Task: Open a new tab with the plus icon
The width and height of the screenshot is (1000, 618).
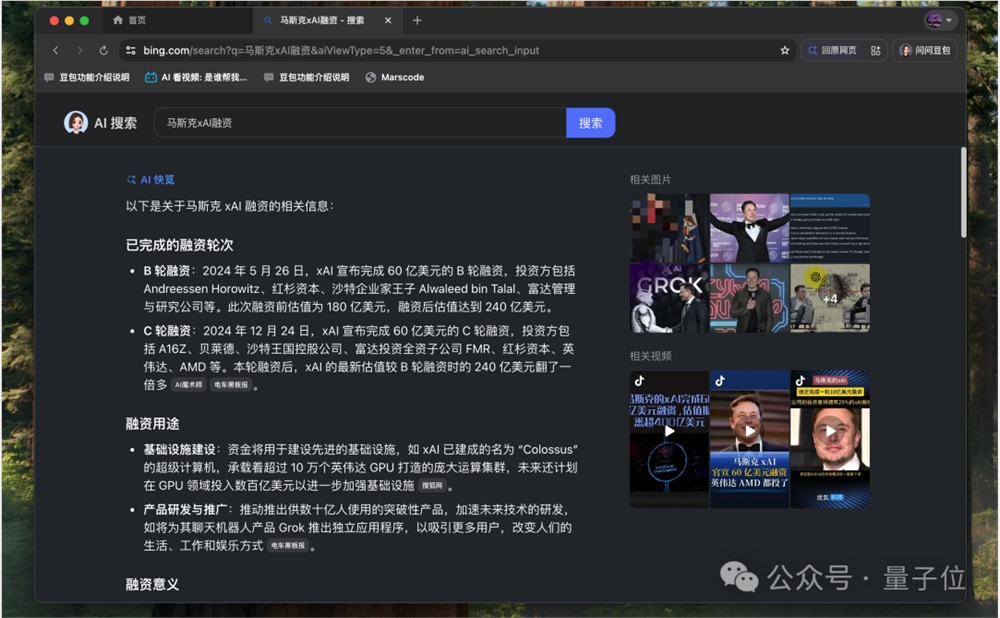Action: coord(418,19)
